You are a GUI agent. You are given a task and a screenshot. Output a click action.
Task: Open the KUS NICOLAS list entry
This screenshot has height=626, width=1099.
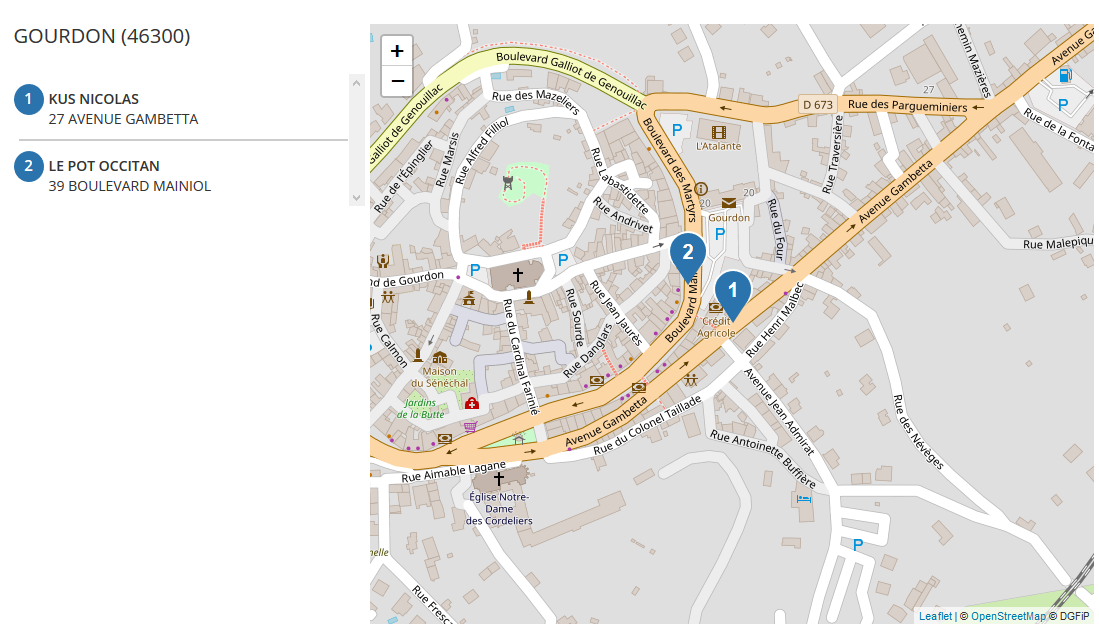click(x=181, y=109)
